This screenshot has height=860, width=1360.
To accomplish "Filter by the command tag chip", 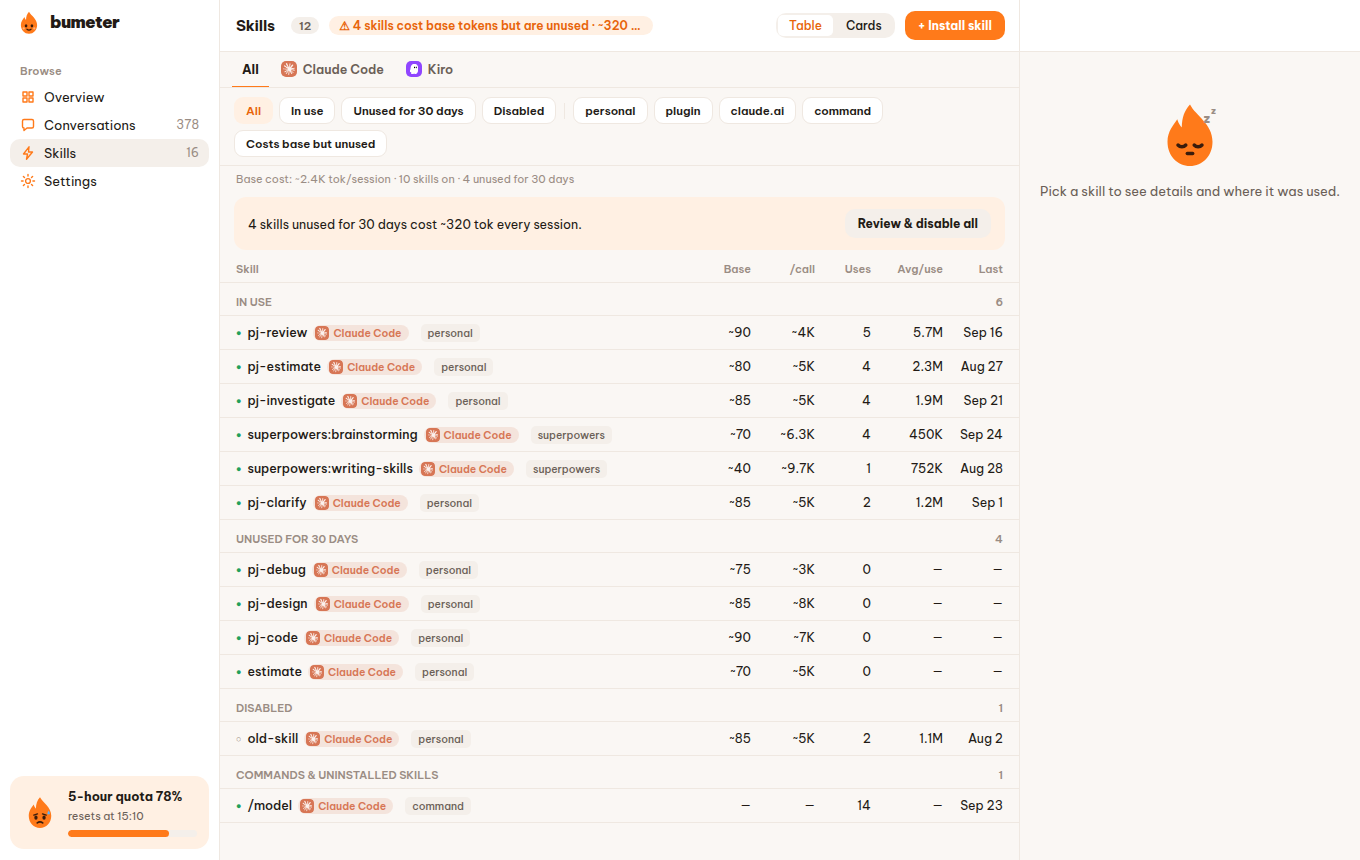I will 842,111.
